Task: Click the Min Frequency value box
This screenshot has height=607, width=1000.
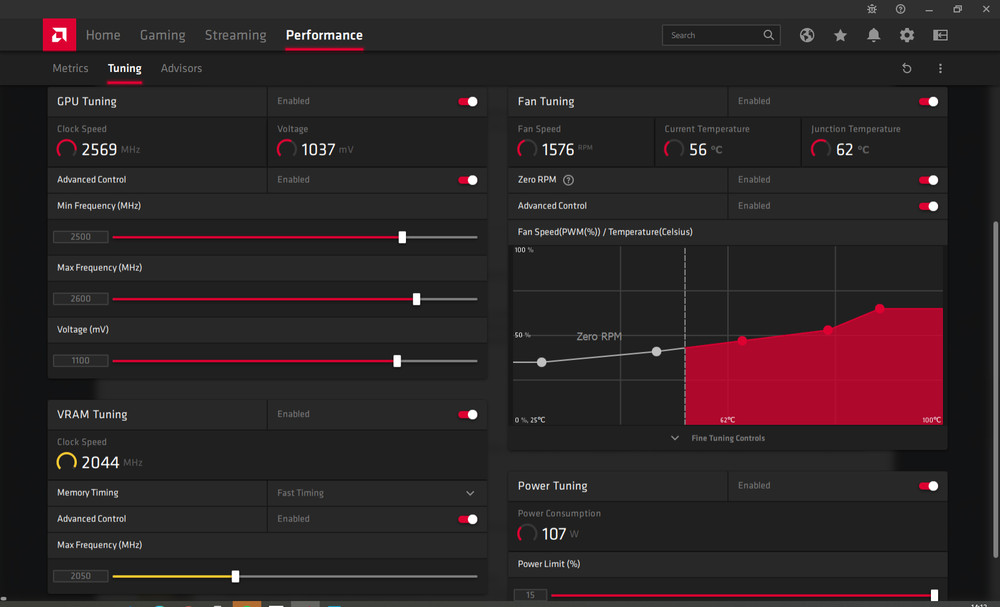Action: tap(80, 237)
